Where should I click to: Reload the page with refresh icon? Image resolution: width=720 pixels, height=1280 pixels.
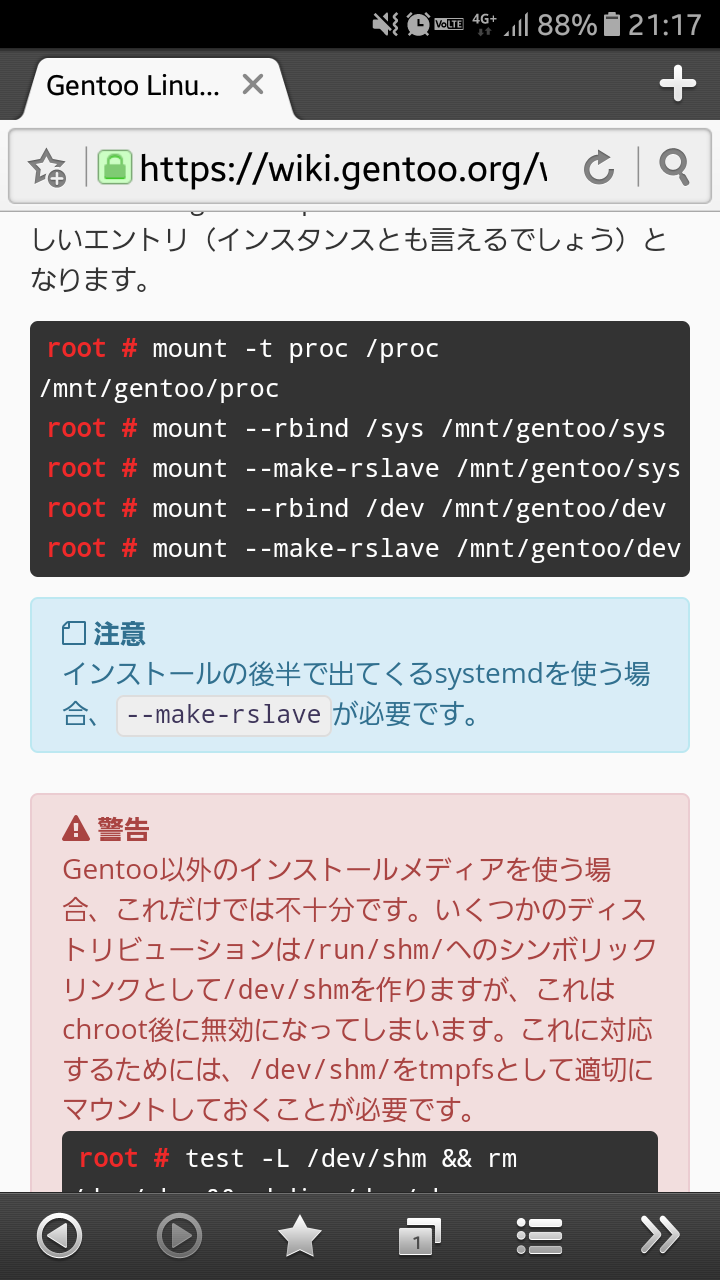[x=598, y=168]
